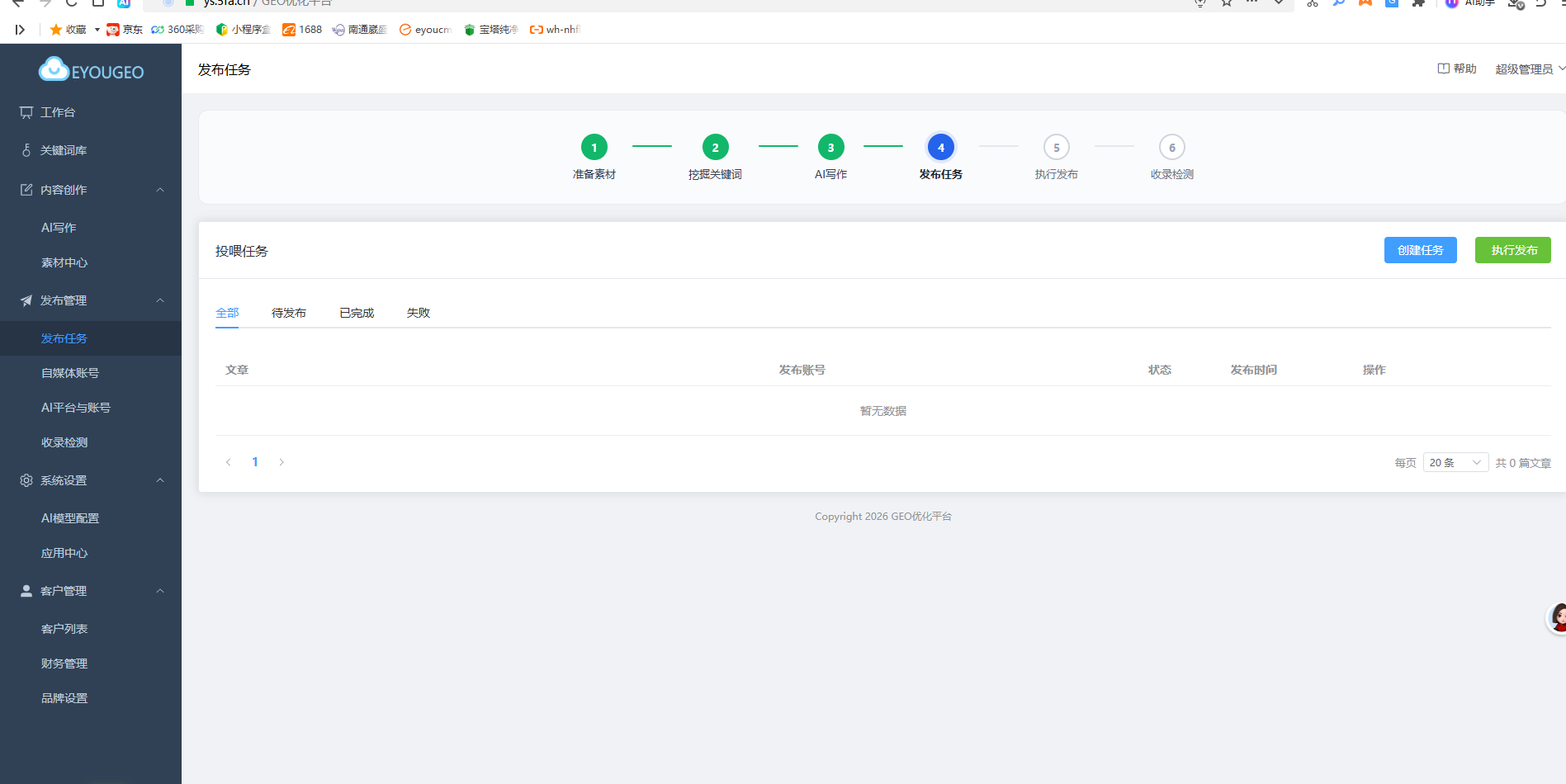Screen dimensions: 1566x784
Task: Open the 工作台 workbench sidebar item
Action: click(x=58, y=112)
